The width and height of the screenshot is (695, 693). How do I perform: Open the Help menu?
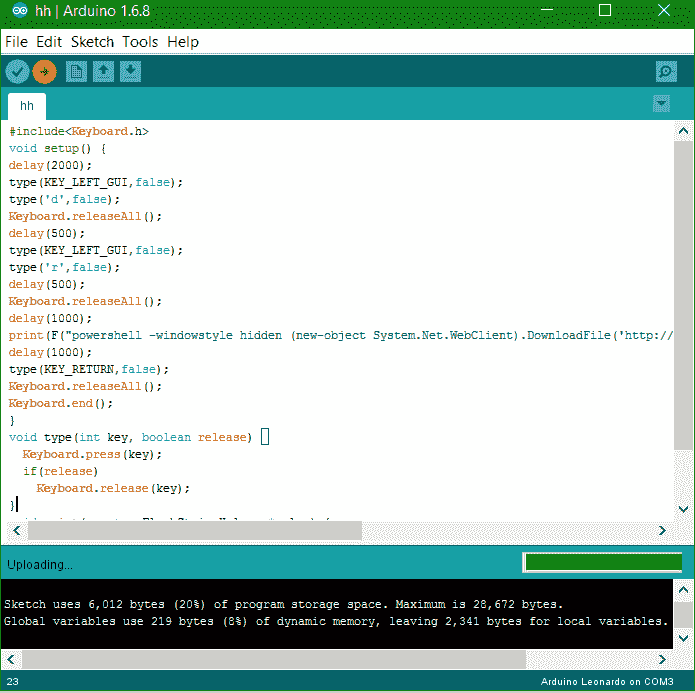(183, 42)
